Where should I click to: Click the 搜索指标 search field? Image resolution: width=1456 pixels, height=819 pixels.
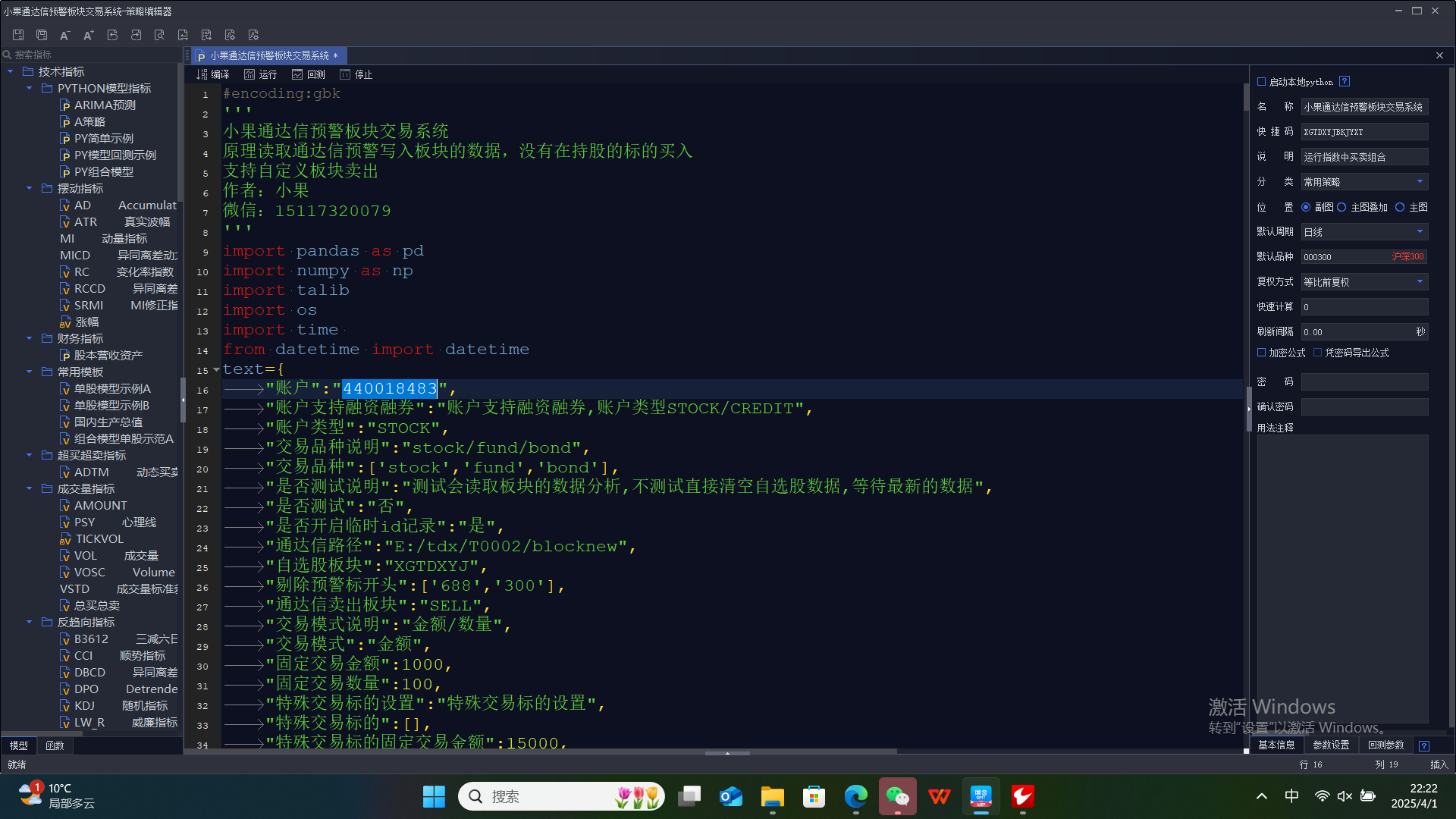click(x=91, y=55)
